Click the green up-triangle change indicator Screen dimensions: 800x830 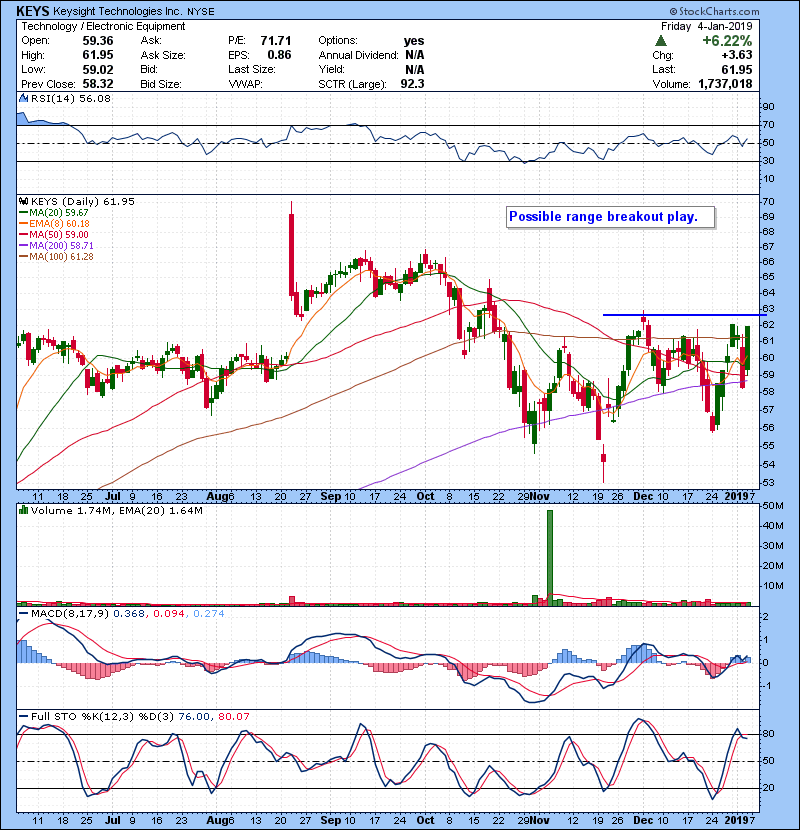click(x=661, y=41)
